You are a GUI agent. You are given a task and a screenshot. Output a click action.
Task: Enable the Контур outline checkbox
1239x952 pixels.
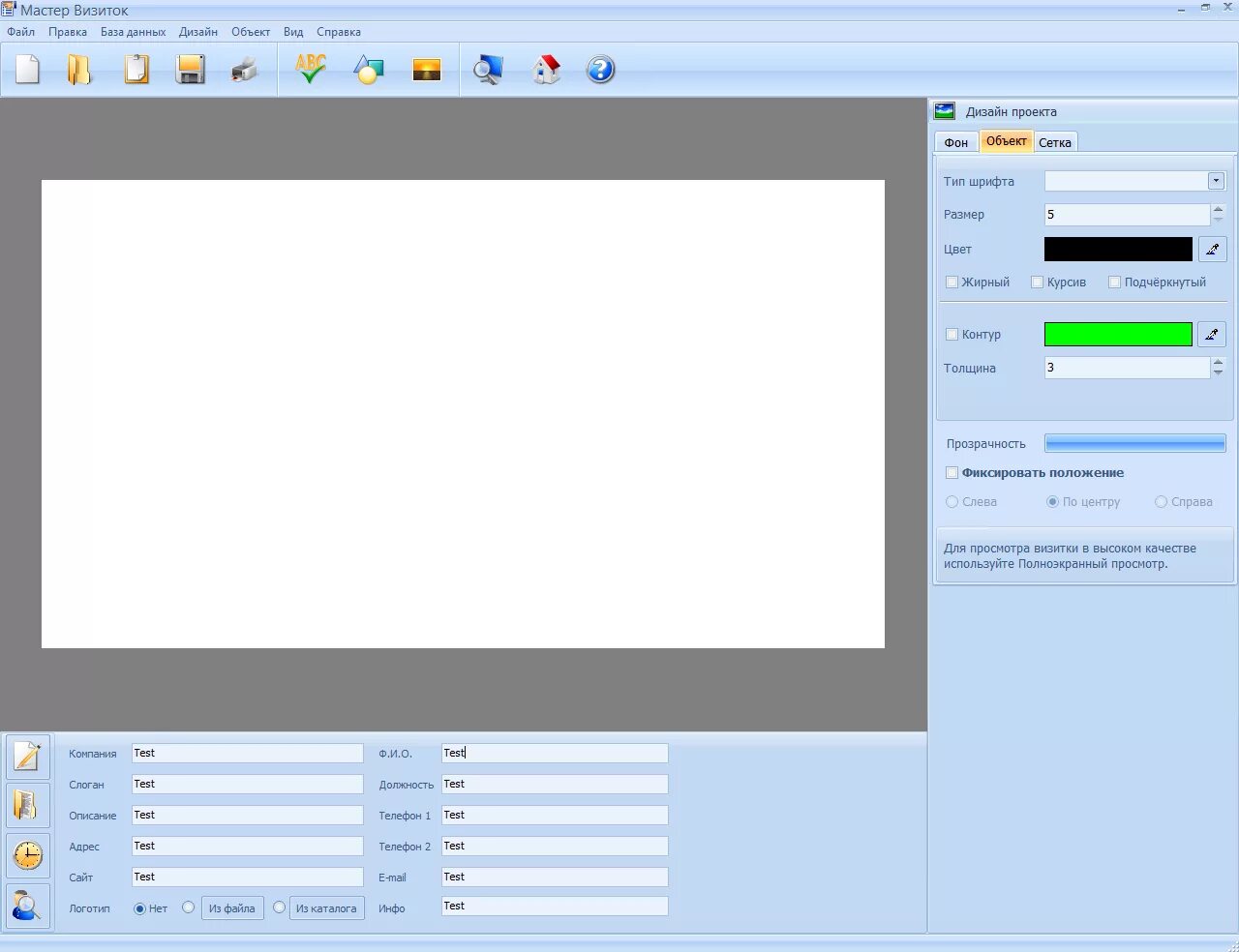(952, 335)
